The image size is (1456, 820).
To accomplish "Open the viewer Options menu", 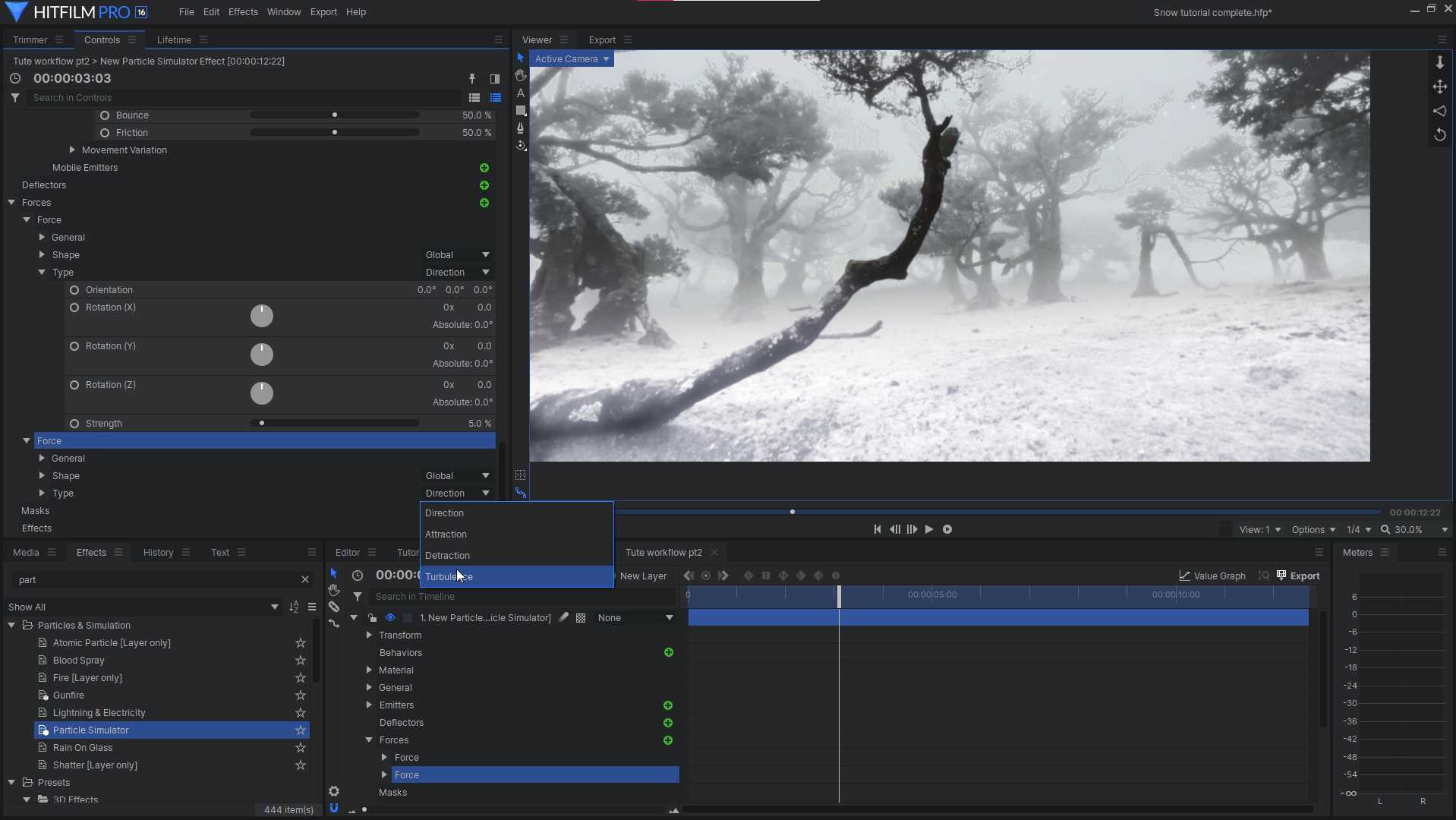I will [x=1313, y=530].
